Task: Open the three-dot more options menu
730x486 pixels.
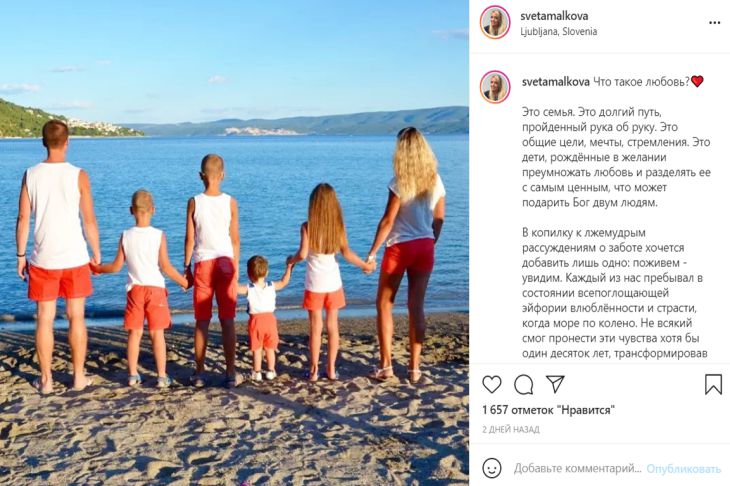Action: click(x=714, y=23)
